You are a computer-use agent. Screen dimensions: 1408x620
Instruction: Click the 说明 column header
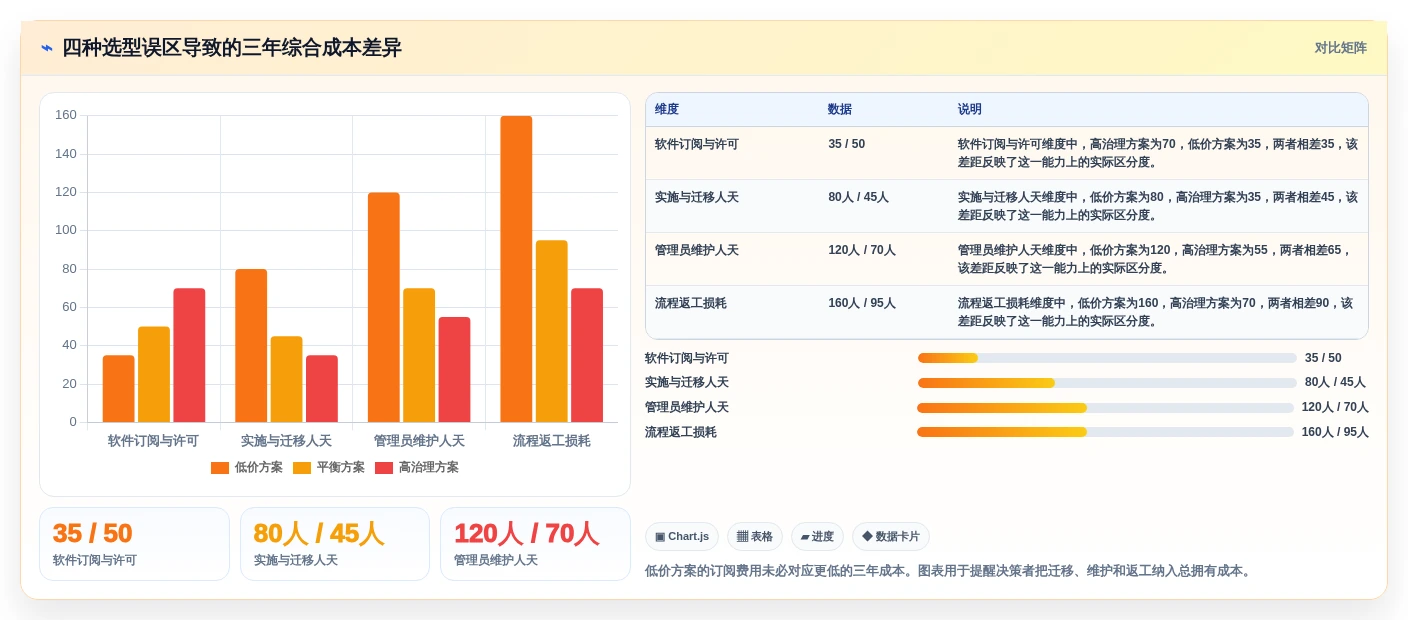(970, 110)
